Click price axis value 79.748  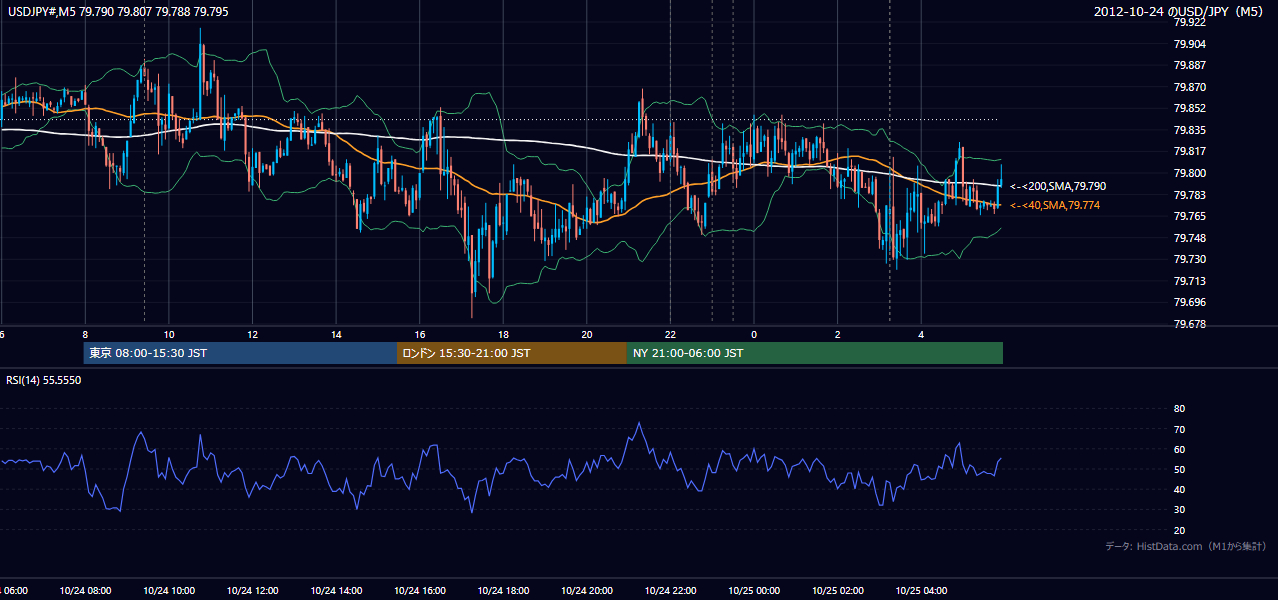click(x=1189, y=238)
